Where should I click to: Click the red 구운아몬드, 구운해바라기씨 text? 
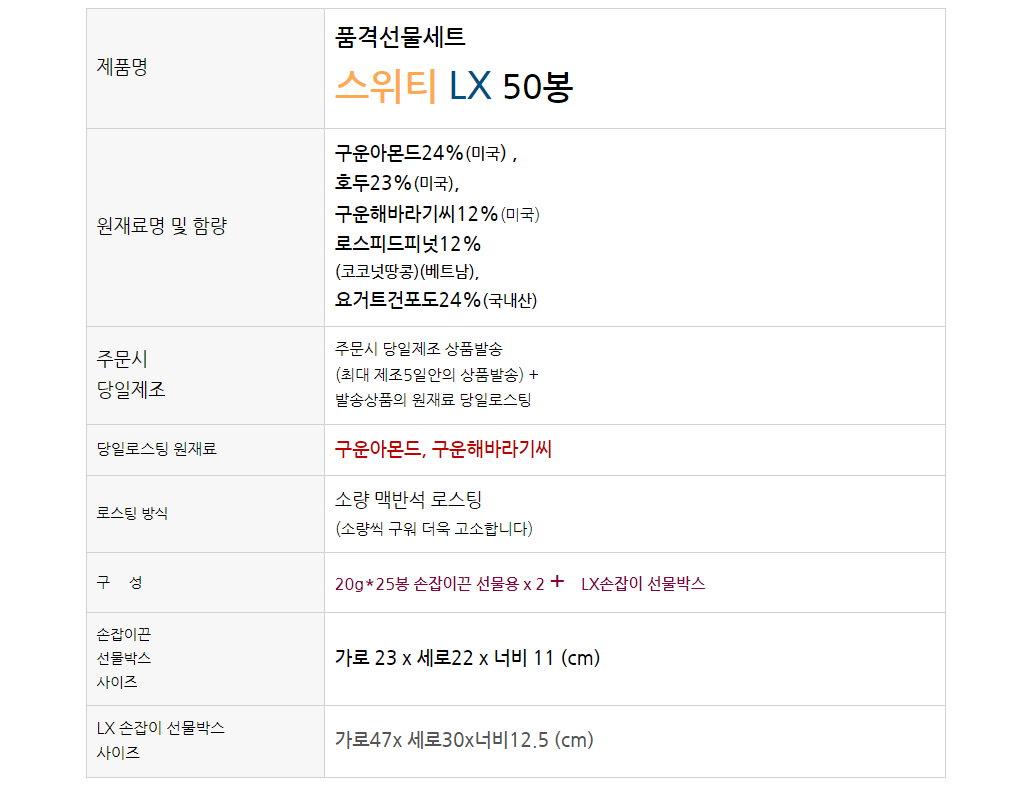click(x=443, y=449)
